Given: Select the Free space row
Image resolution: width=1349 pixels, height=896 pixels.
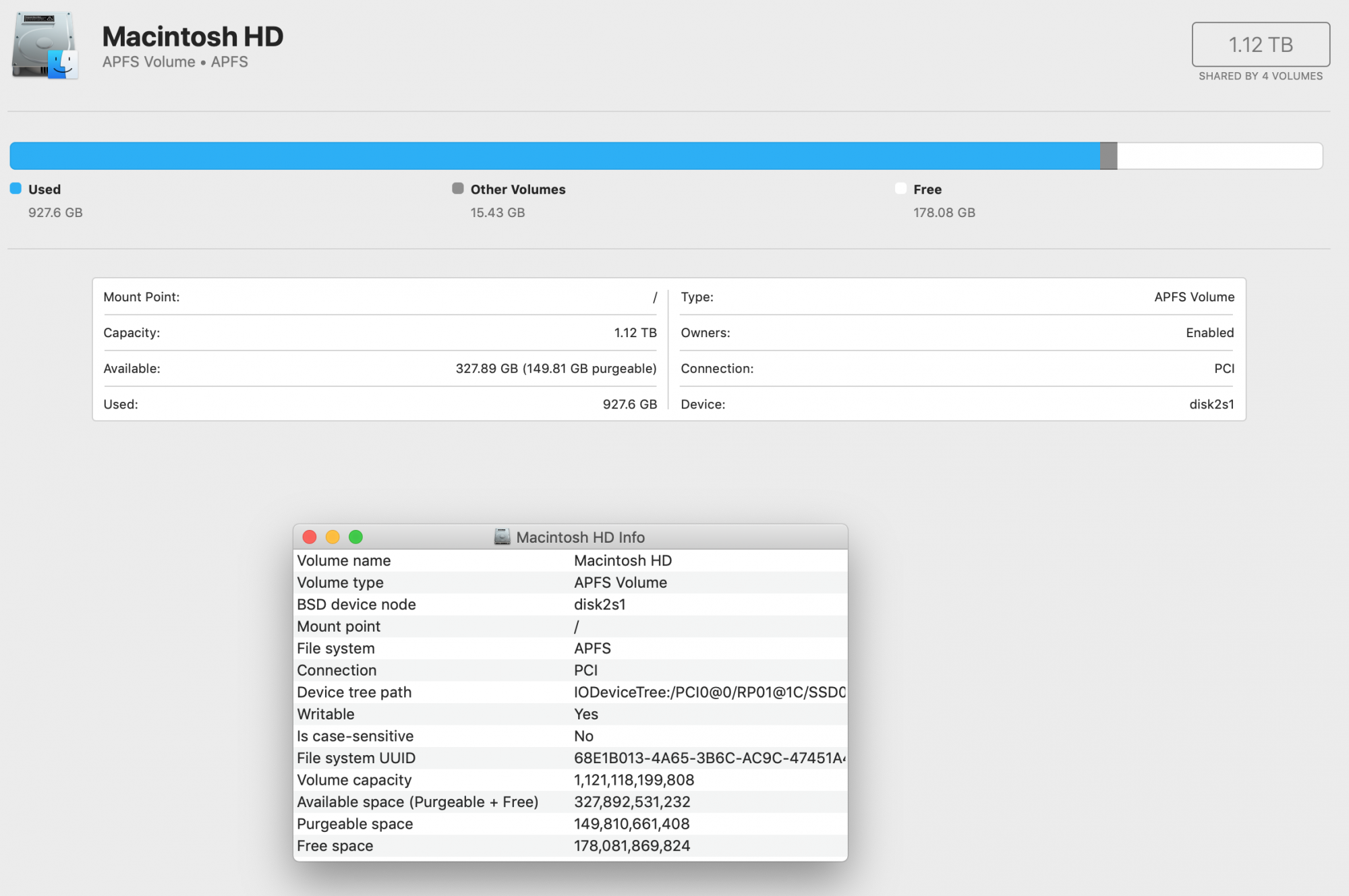Looking at the screenshot, I should tap(571, 845).
